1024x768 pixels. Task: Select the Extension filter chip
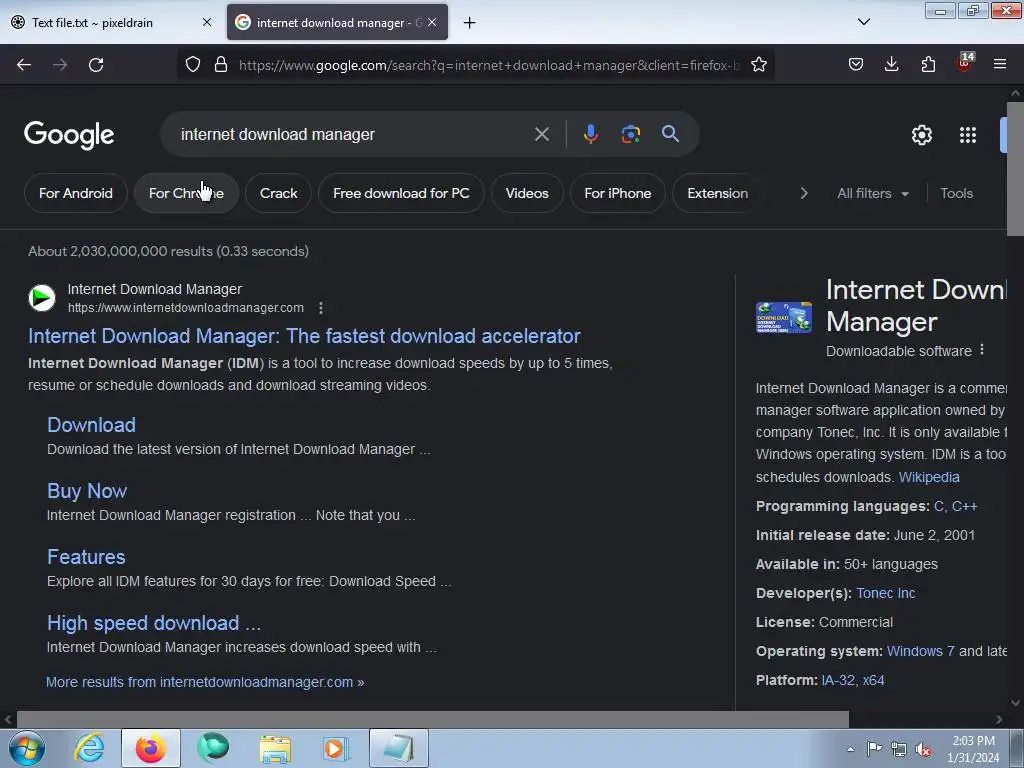pyautogui.click(x=717, y=193)
